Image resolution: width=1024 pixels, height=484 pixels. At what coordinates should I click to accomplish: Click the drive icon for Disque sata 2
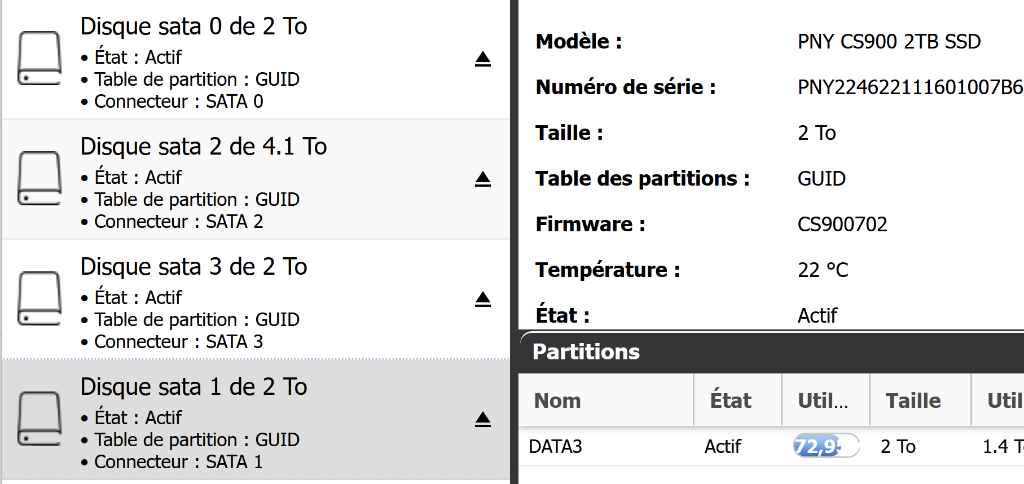click(x=40, y=179)
